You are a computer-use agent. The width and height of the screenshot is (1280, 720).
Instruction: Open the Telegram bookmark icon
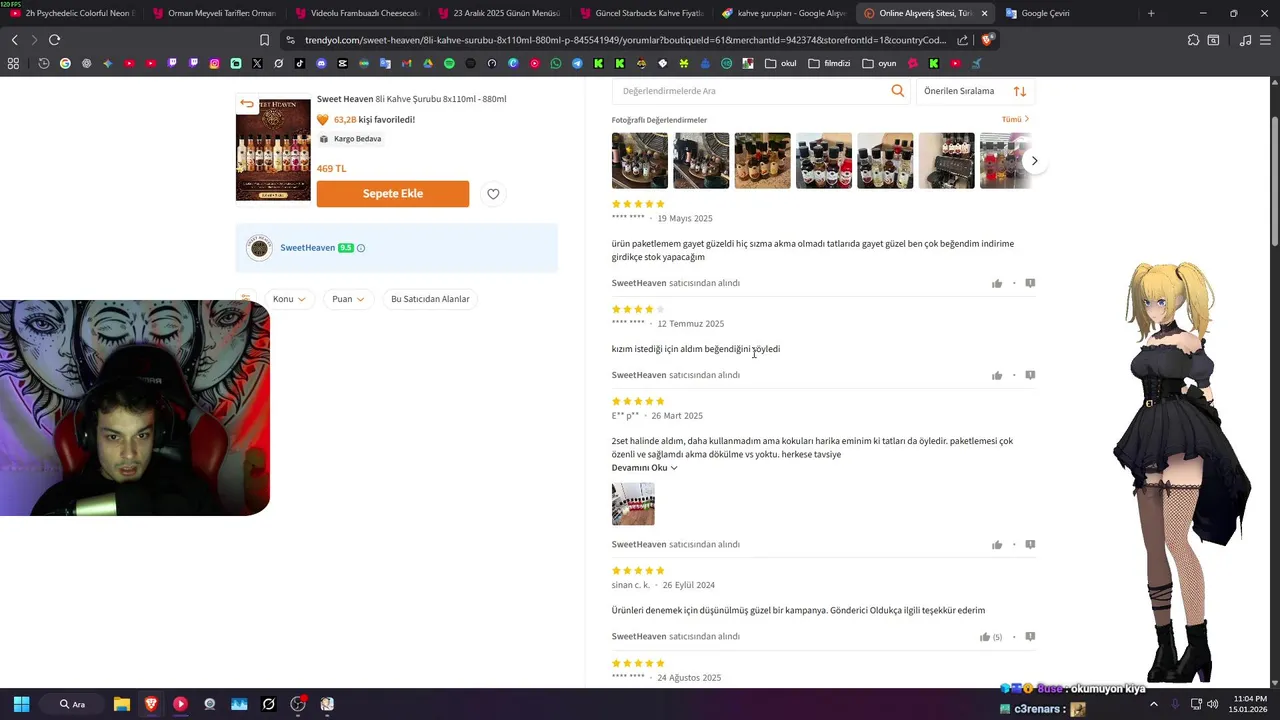pyautogui.click(x=577, y=63)
